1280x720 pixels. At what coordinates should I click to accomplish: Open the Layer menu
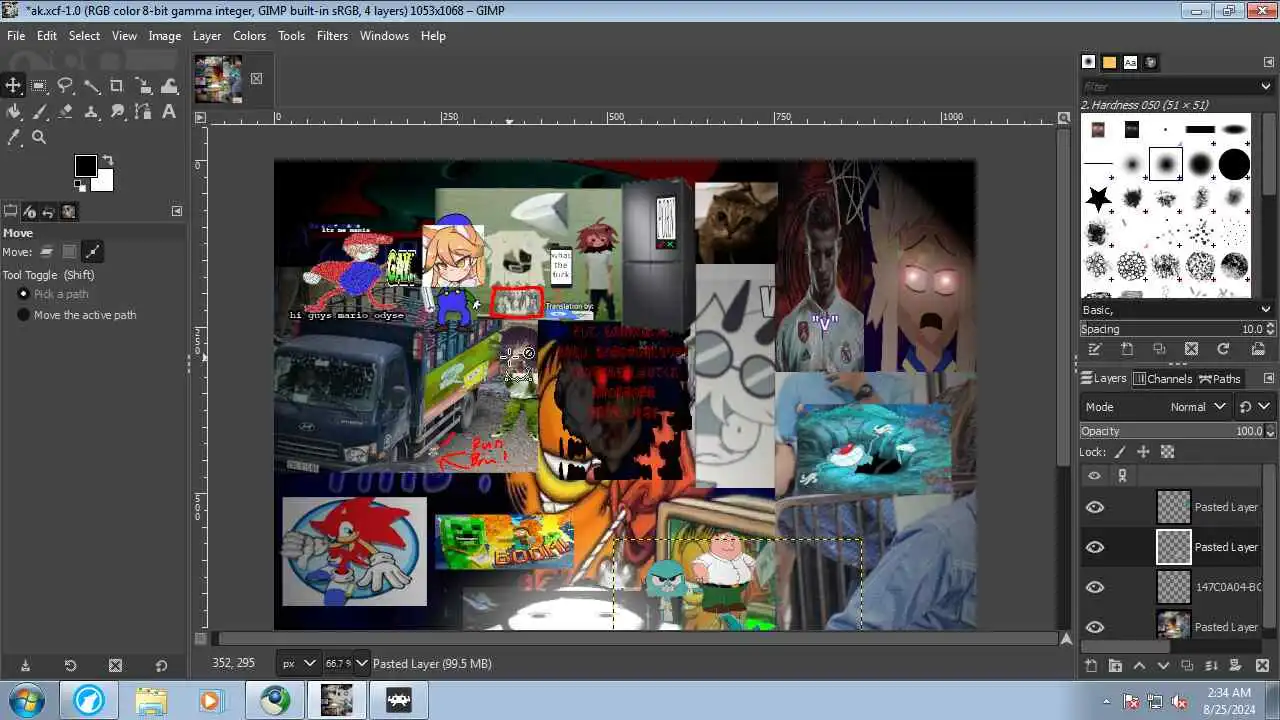pos(207,35)
